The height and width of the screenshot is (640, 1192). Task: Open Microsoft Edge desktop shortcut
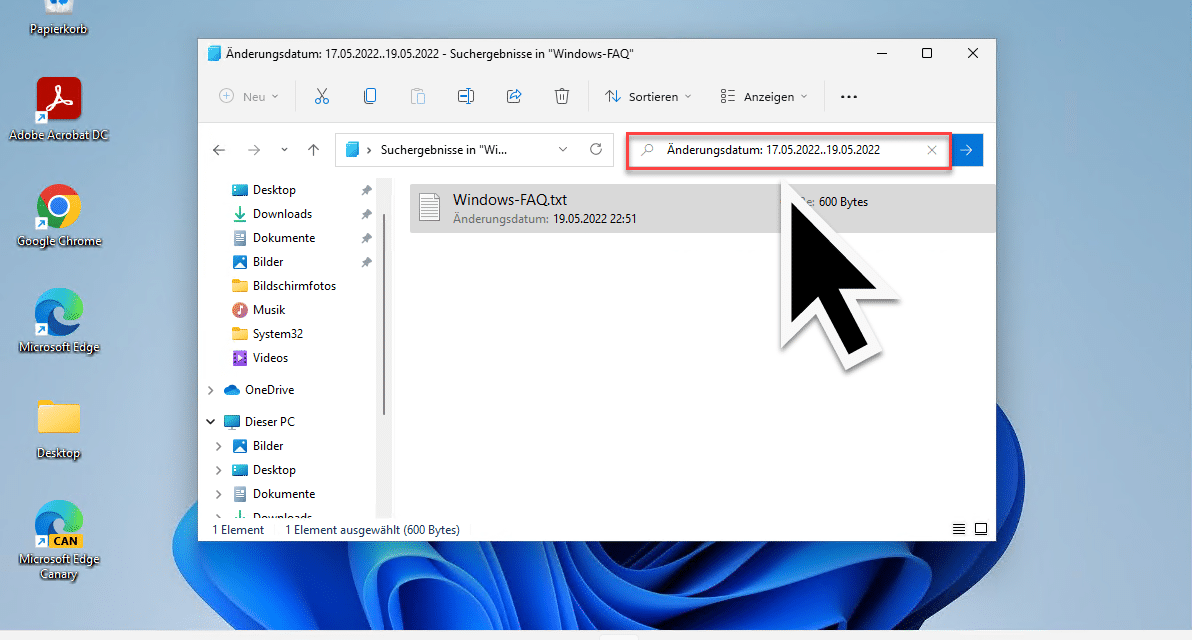click(59, 322)
